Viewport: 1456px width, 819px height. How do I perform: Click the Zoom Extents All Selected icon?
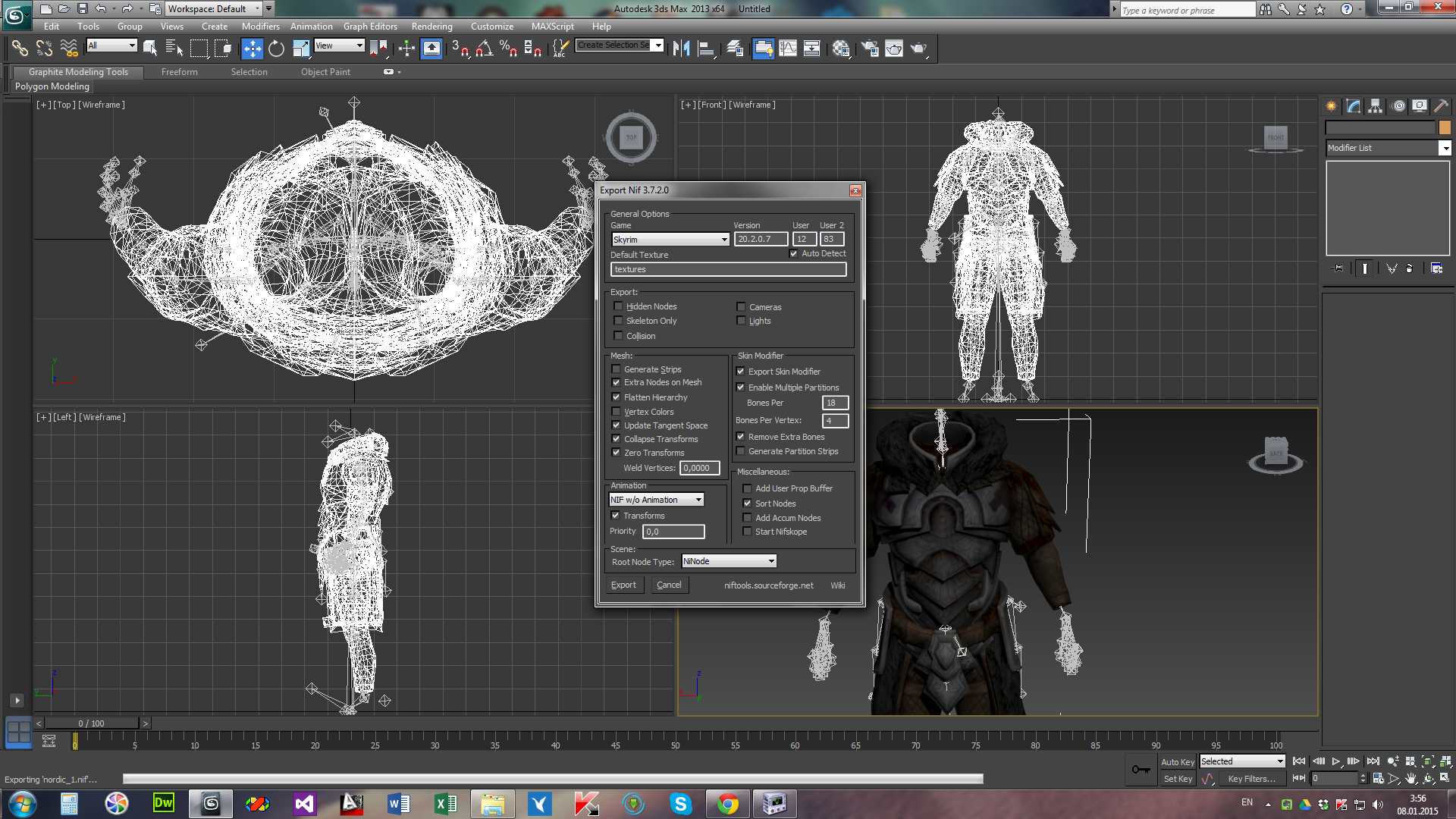[1445, 761]
